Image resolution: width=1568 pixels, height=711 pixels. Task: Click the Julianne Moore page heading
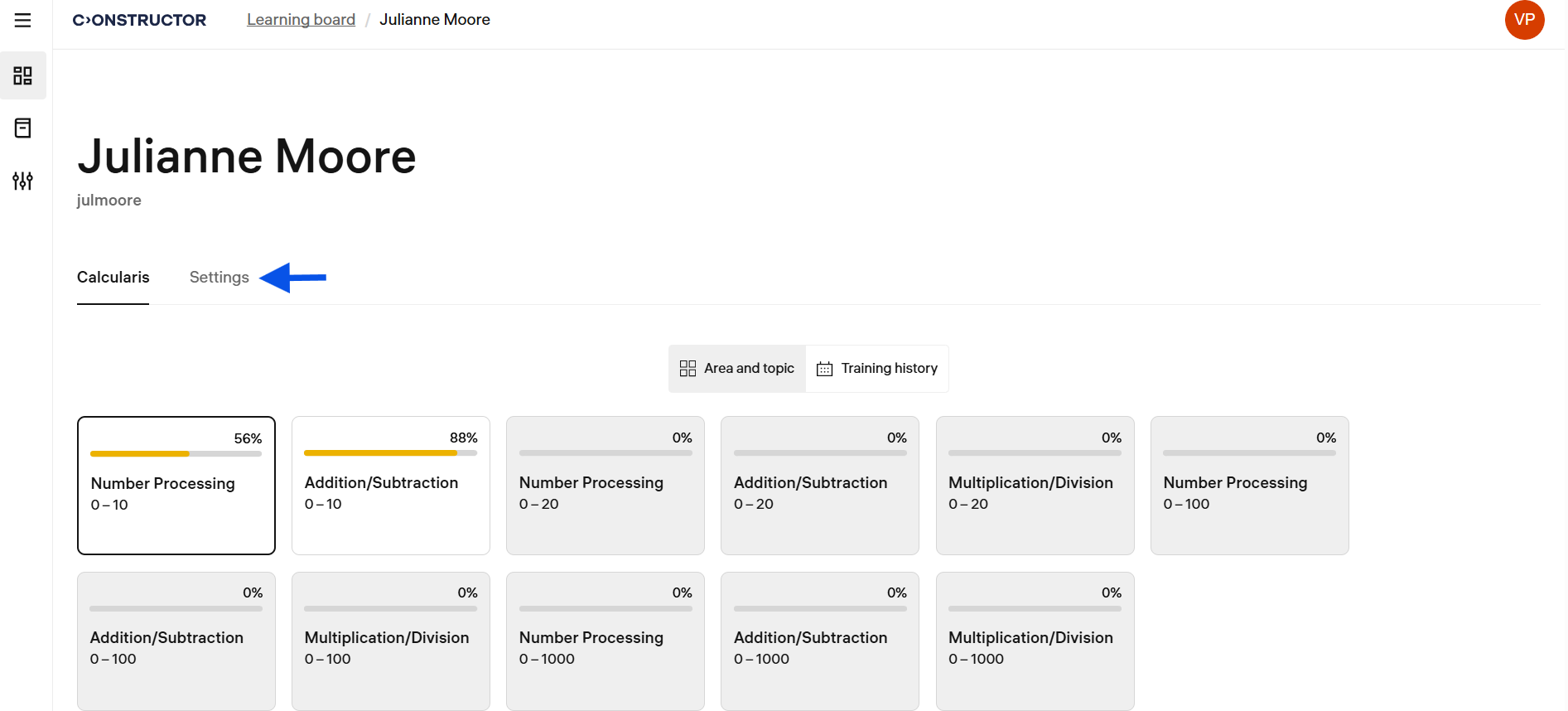click(x=247, y=157)
